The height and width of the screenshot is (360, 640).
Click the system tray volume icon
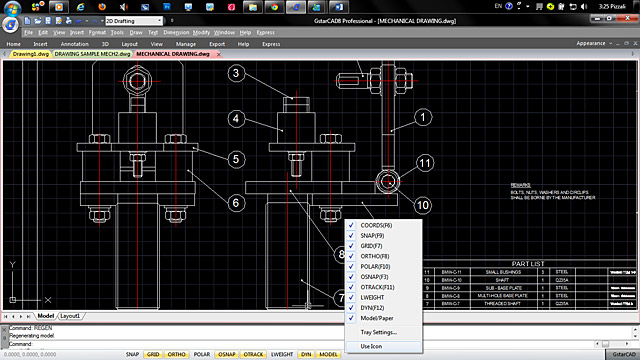(584, 7)
